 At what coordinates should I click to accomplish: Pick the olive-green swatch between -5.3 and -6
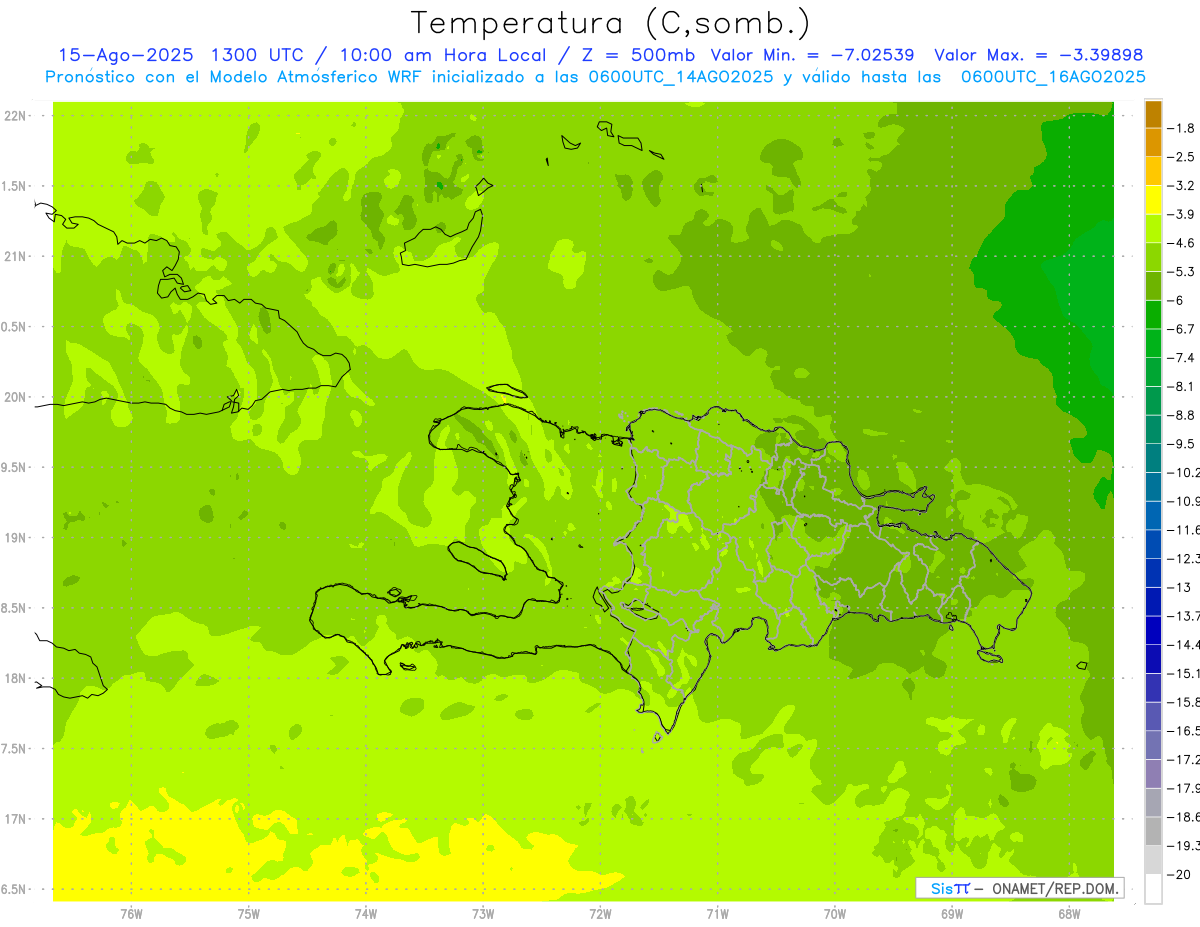[1153, 286]
